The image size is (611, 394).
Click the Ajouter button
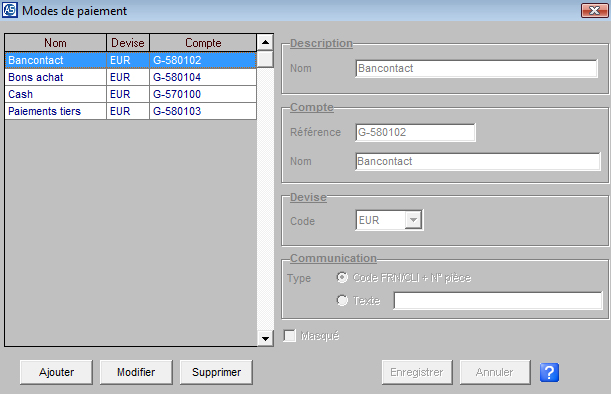tap(56, 372)
